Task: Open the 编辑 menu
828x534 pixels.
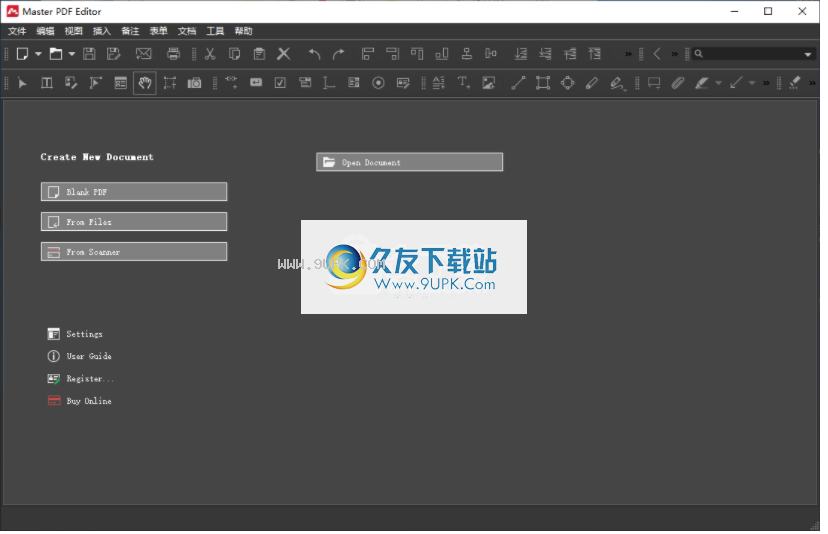Action: point(45,31)
